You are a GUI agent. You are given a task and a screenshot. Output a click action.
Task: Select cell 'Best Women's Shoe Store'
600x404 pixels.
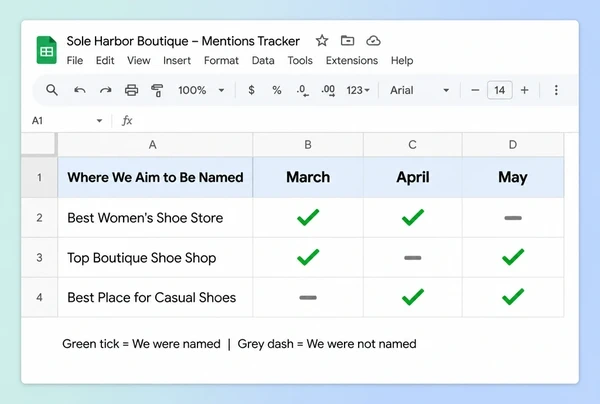tap(155, 218)
